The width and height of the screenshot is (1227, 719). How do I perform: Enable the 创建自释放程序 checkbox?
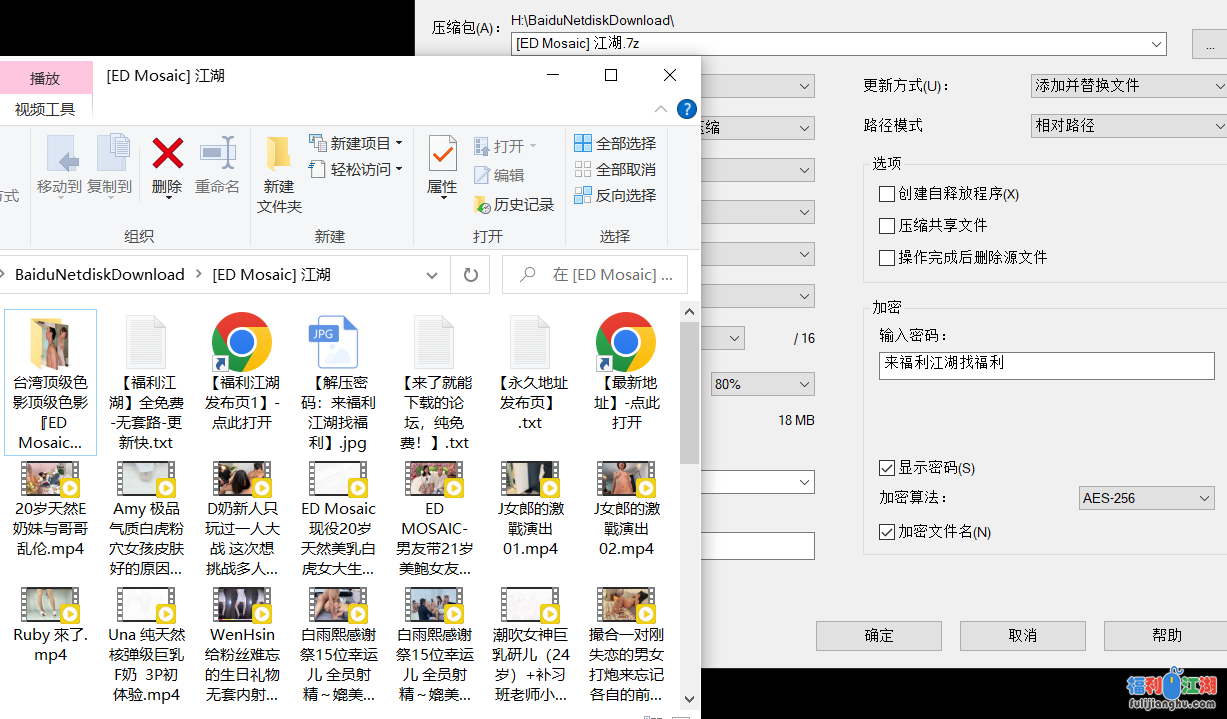click(887, 194)
